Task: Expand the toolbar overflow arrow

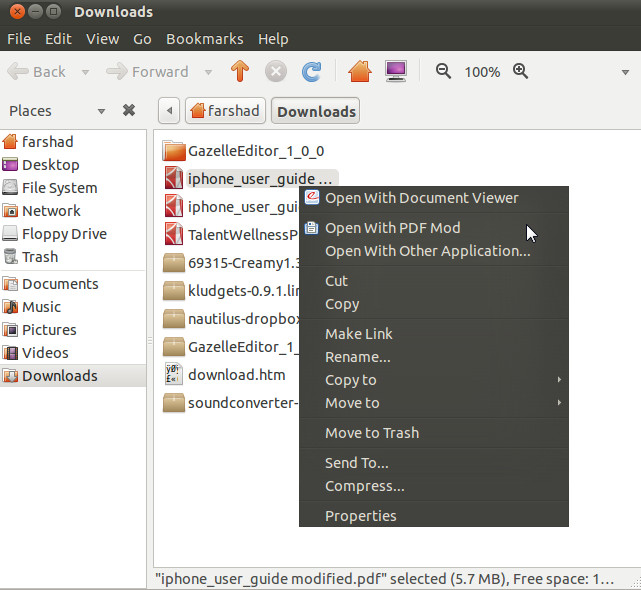Action: (625, 72)
